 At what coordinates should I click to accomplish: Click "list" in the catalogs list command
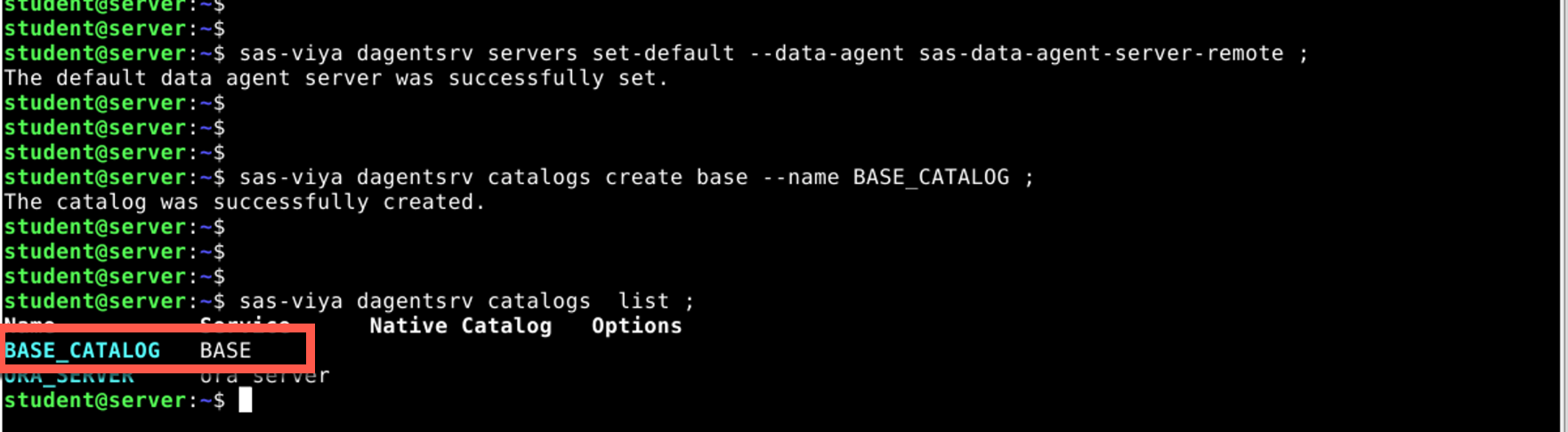click(643, 301)
